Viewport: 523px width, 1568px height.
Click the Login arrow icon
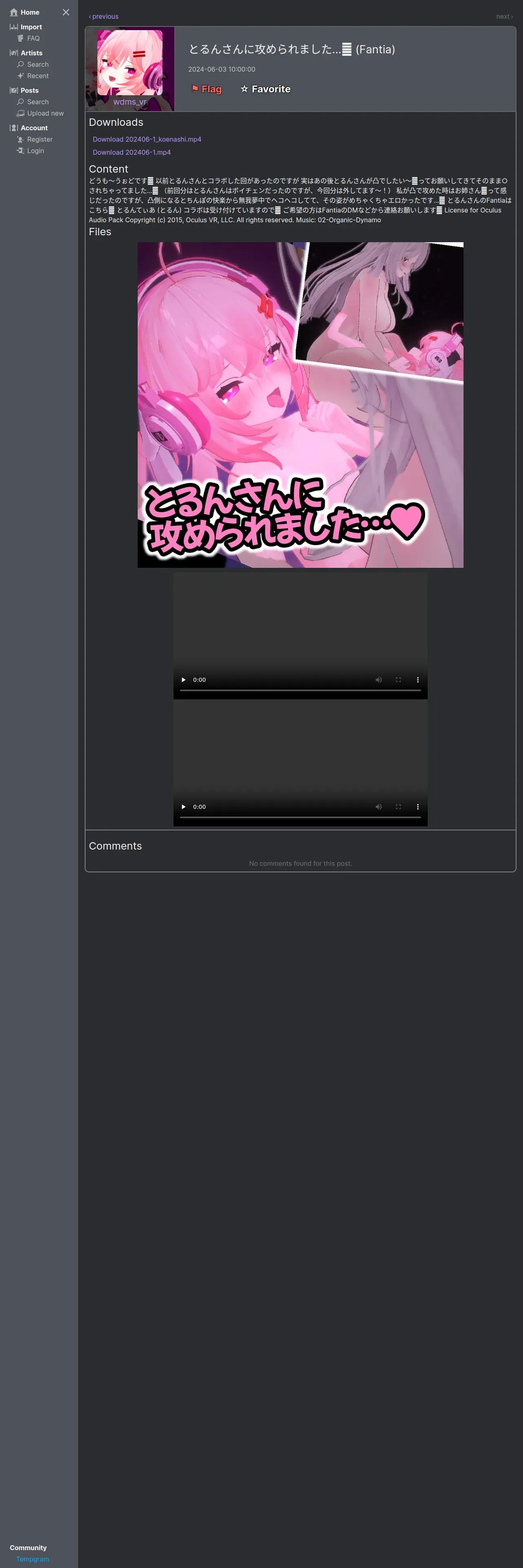(21, 151)
